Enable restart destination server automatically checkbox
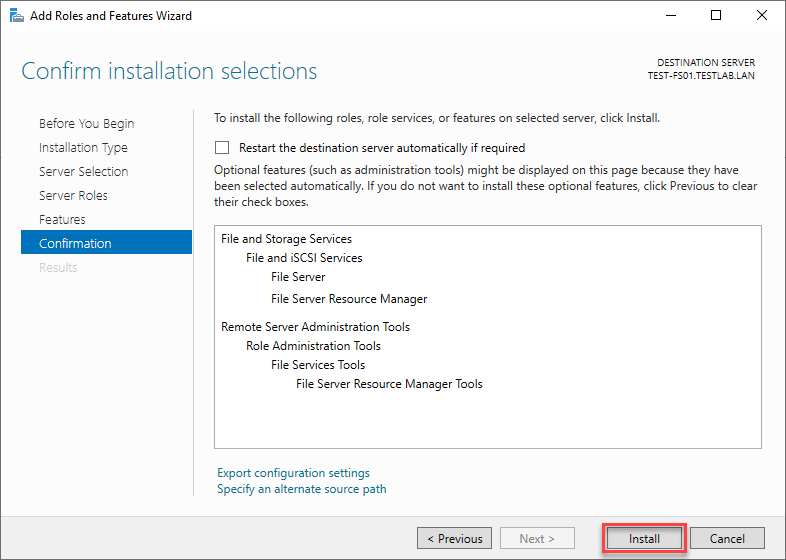786x560 pixels. [x=222, y=148]
